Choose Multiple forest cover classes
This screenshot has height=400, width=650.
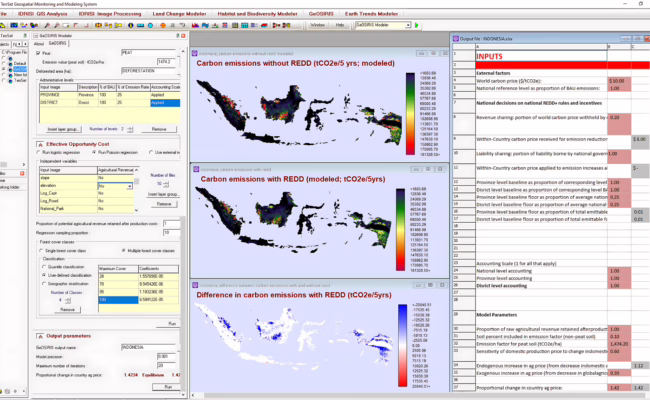coord(124,251)
